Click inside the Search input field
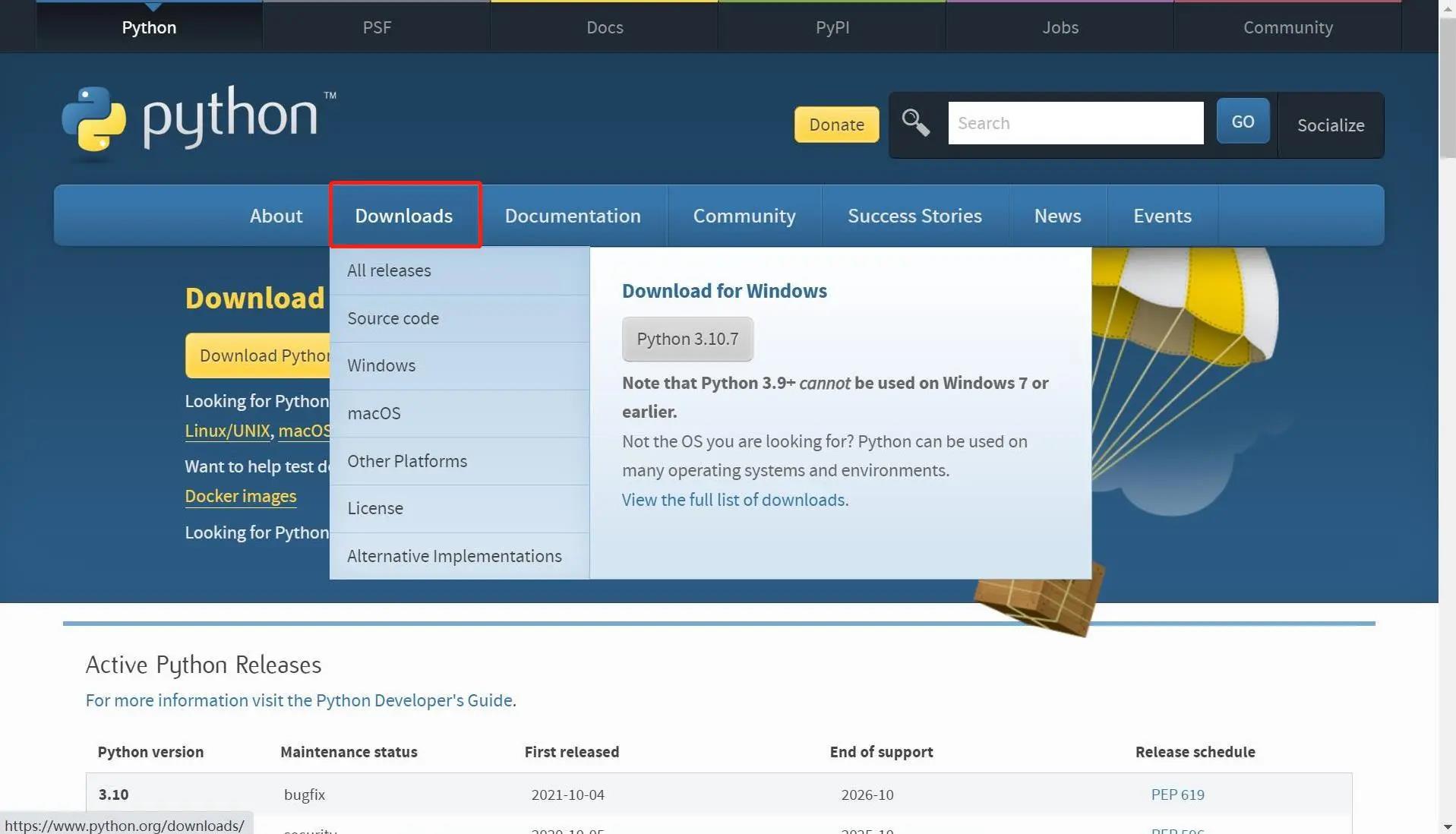The width and height of the screenshot is (1456, 834). coord(1075,122)
